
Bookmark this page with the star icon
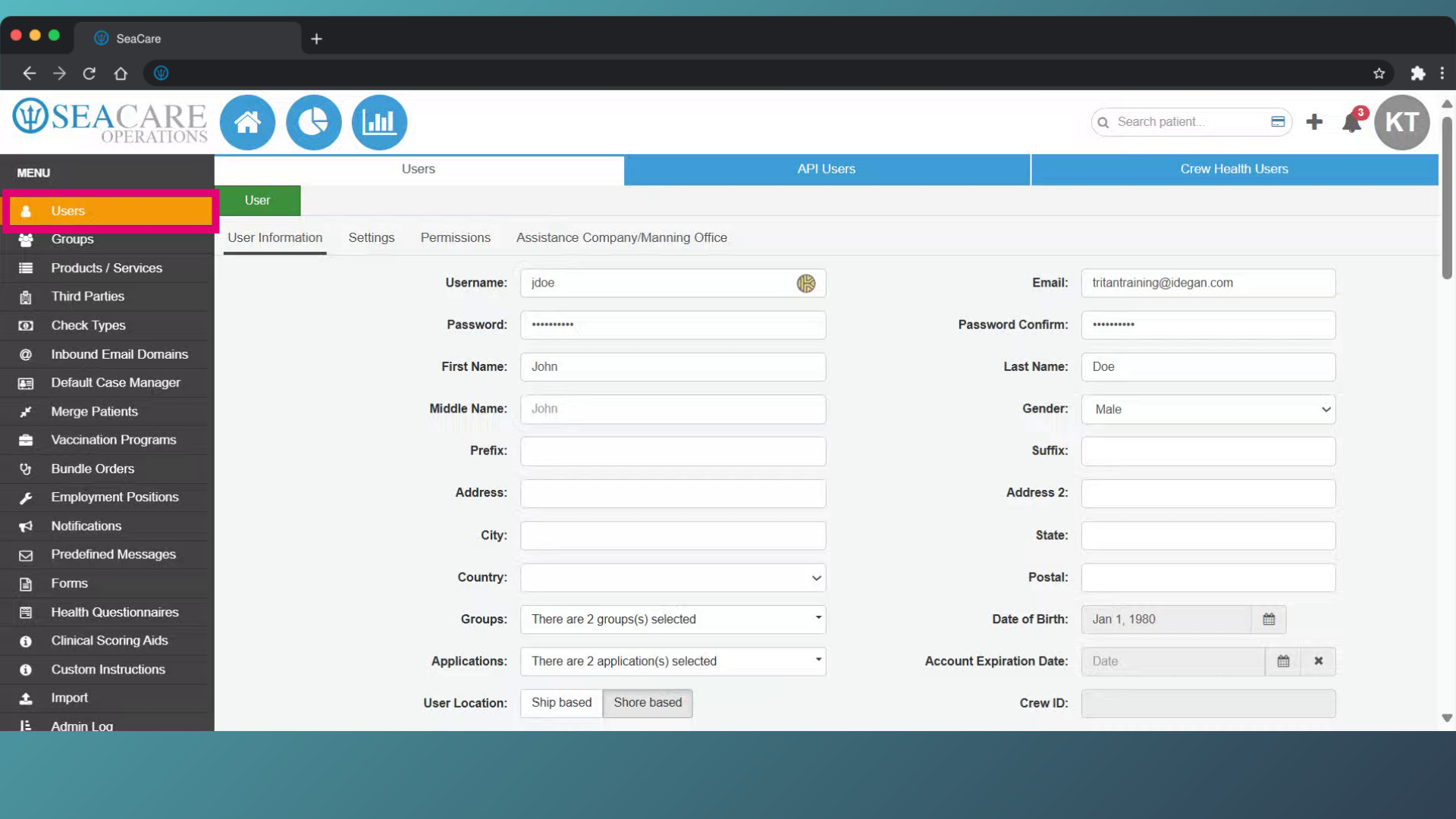[x=1379, y=73]
